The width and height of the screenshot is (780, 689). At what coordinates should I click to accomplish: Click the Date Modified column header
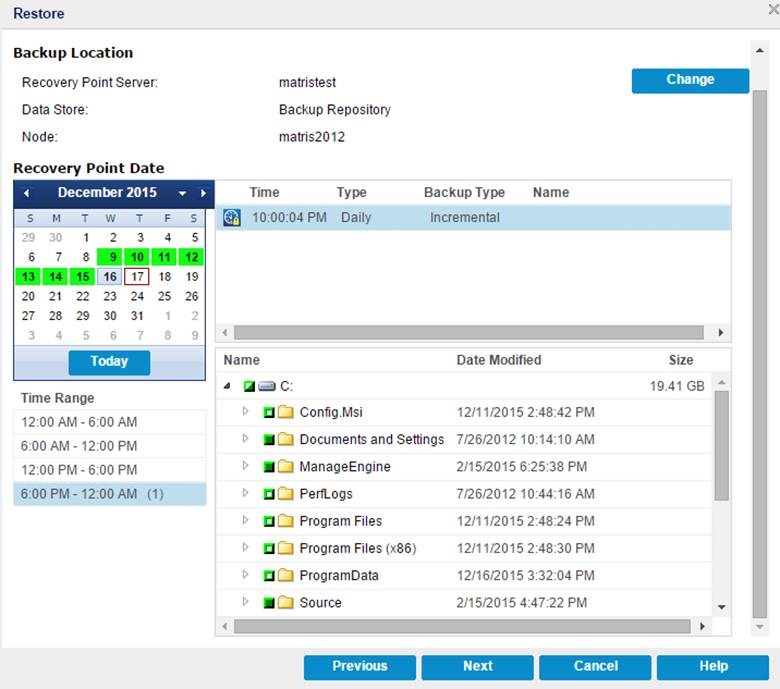[x=498, y=360]
